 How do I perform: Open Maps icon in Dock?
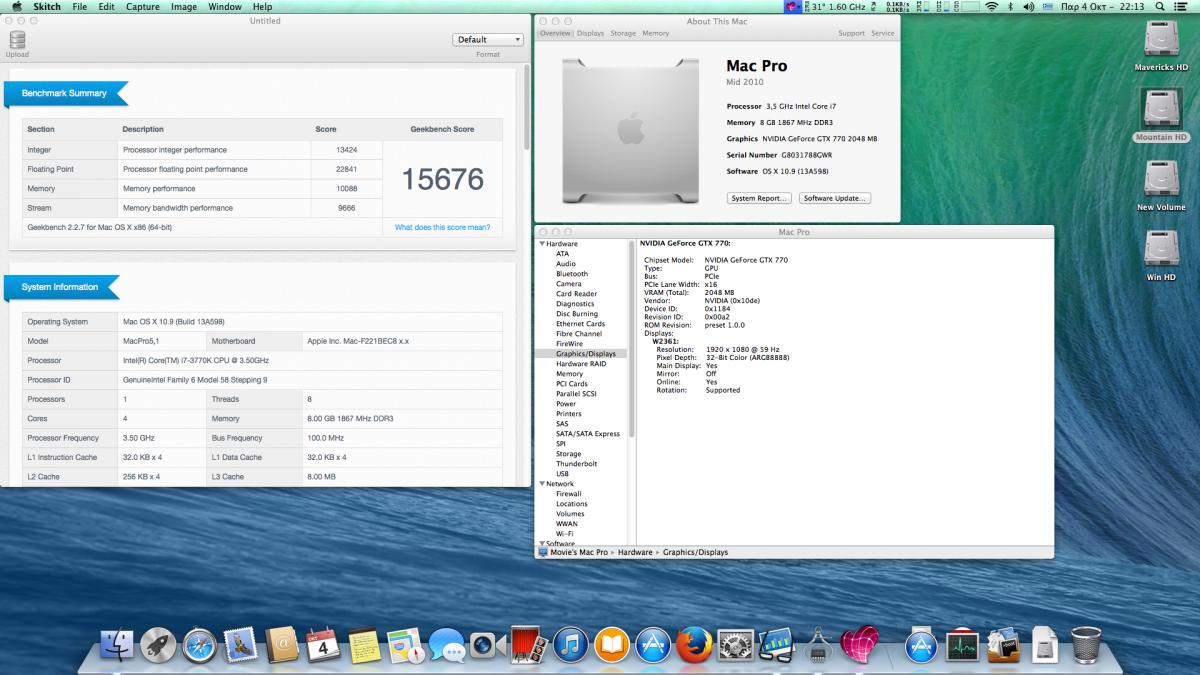(405, 645)
